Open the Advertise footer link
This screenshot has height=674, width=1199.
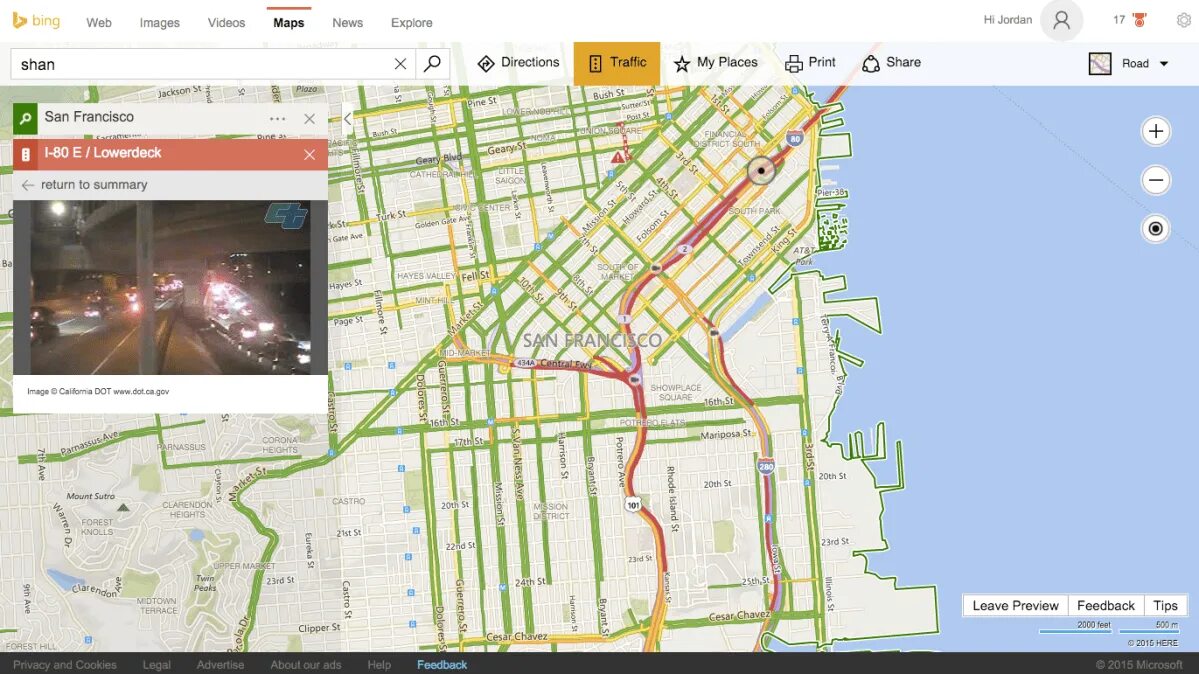click(x=220, y=665)
